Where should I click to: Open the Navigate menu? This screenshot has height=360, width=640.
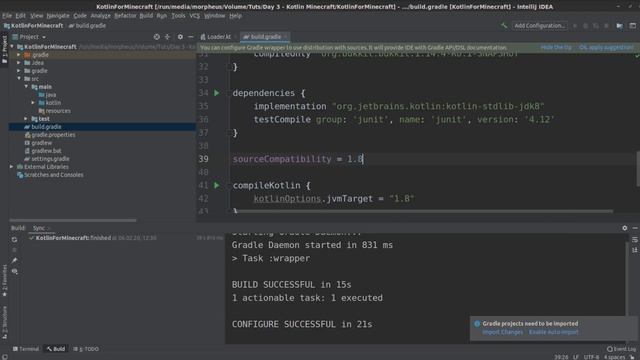click(x=58, y=16)
